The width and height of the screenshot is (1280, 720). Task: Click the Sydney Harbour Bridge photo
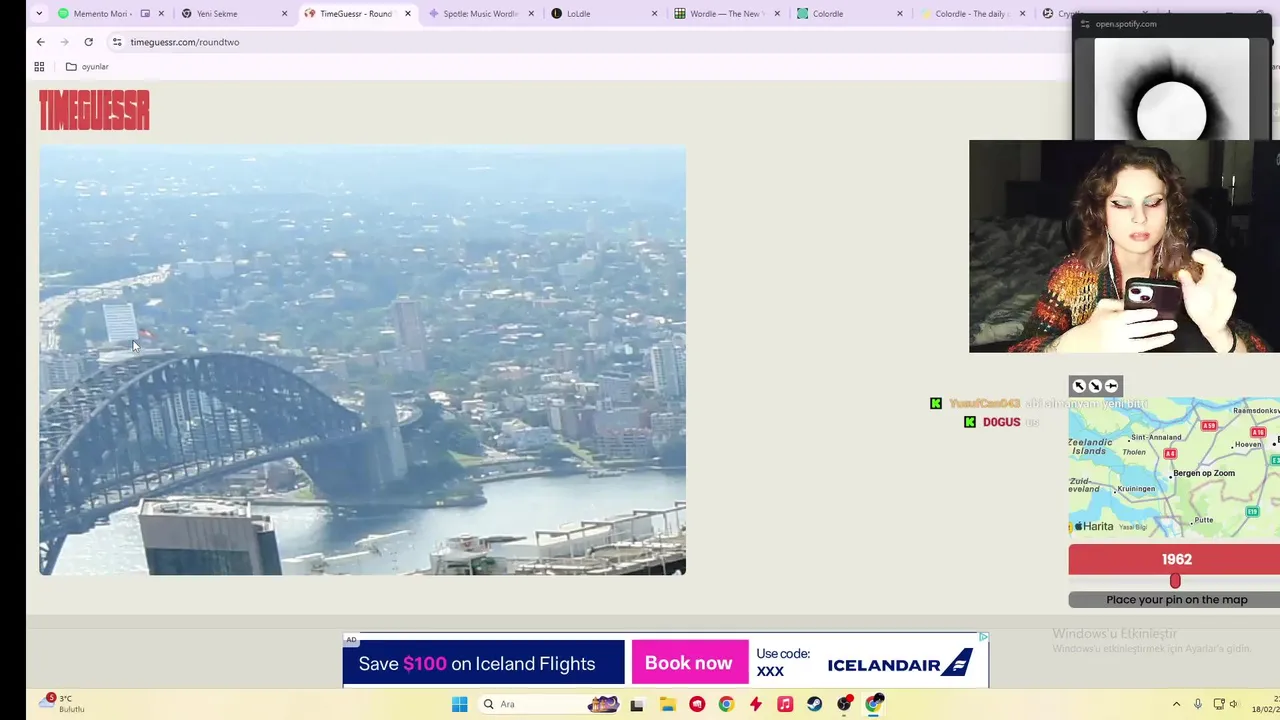362,361
